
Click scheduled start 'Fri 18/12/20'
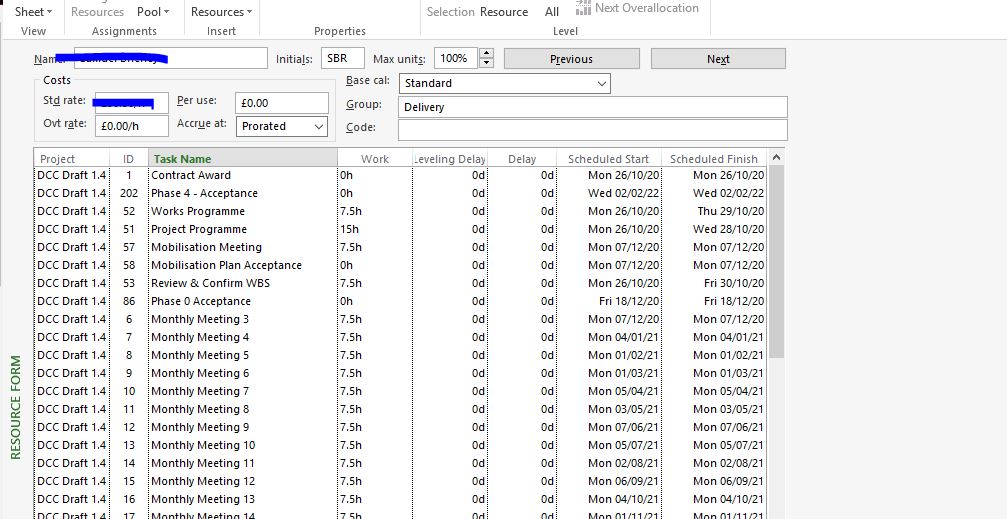point(629,301)
